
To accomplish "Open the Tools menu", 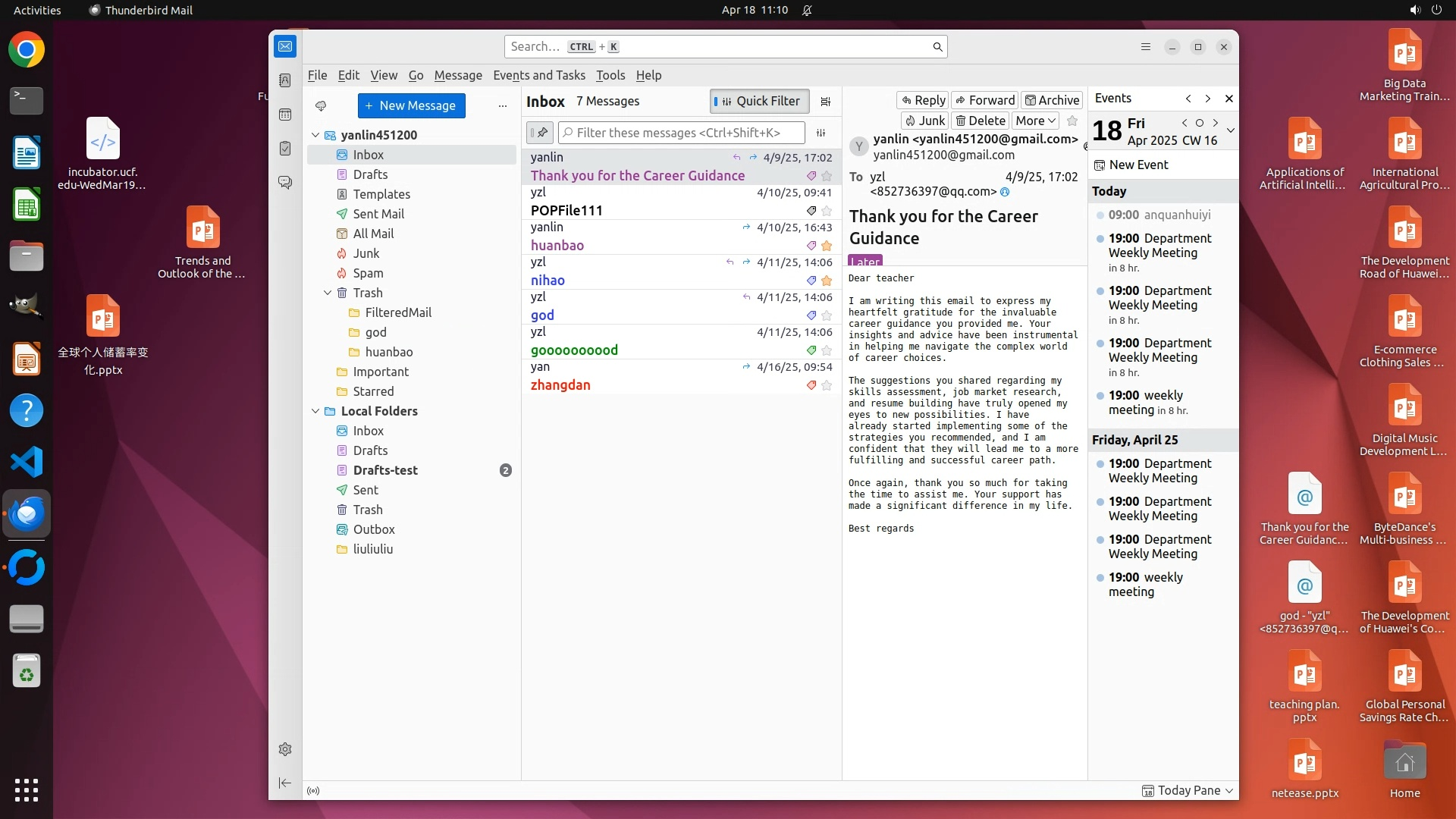I will 610,75.
